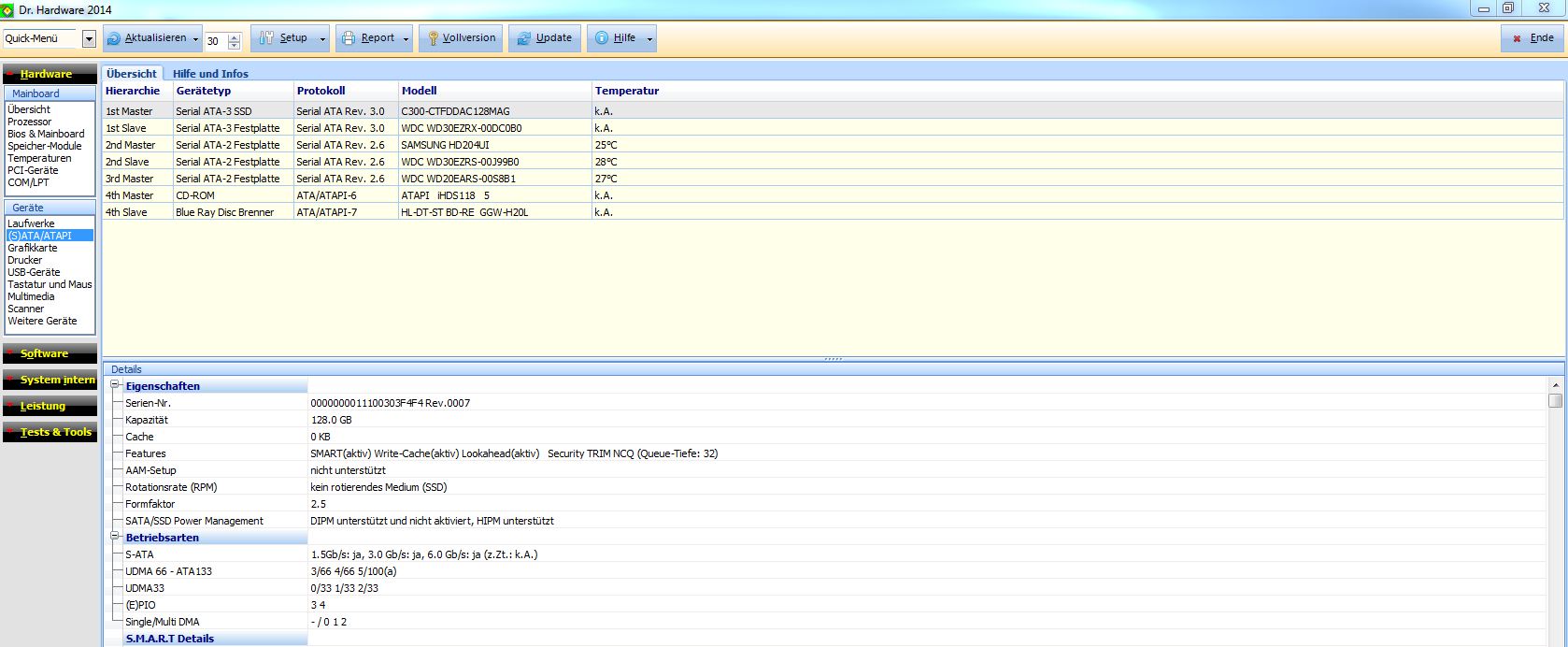Click the Geräte group header
The width and height of the screenshot is (1568, 647).
[50, 208]
